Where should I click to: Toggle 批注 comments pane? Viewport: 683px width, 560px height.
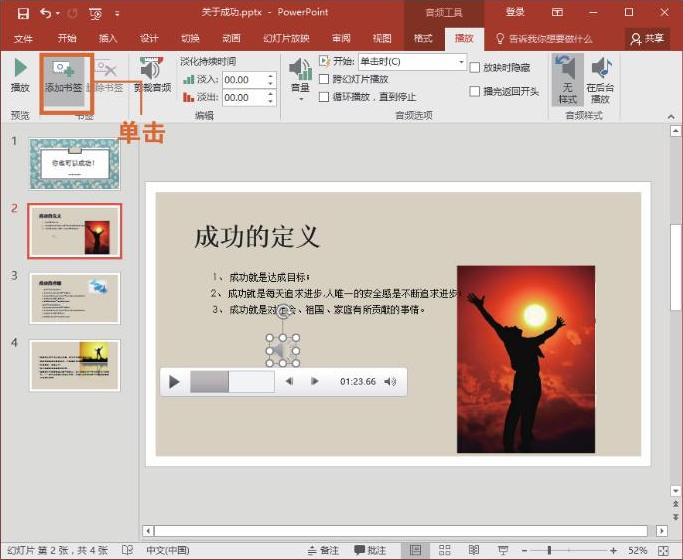click(x=370, y=550)
